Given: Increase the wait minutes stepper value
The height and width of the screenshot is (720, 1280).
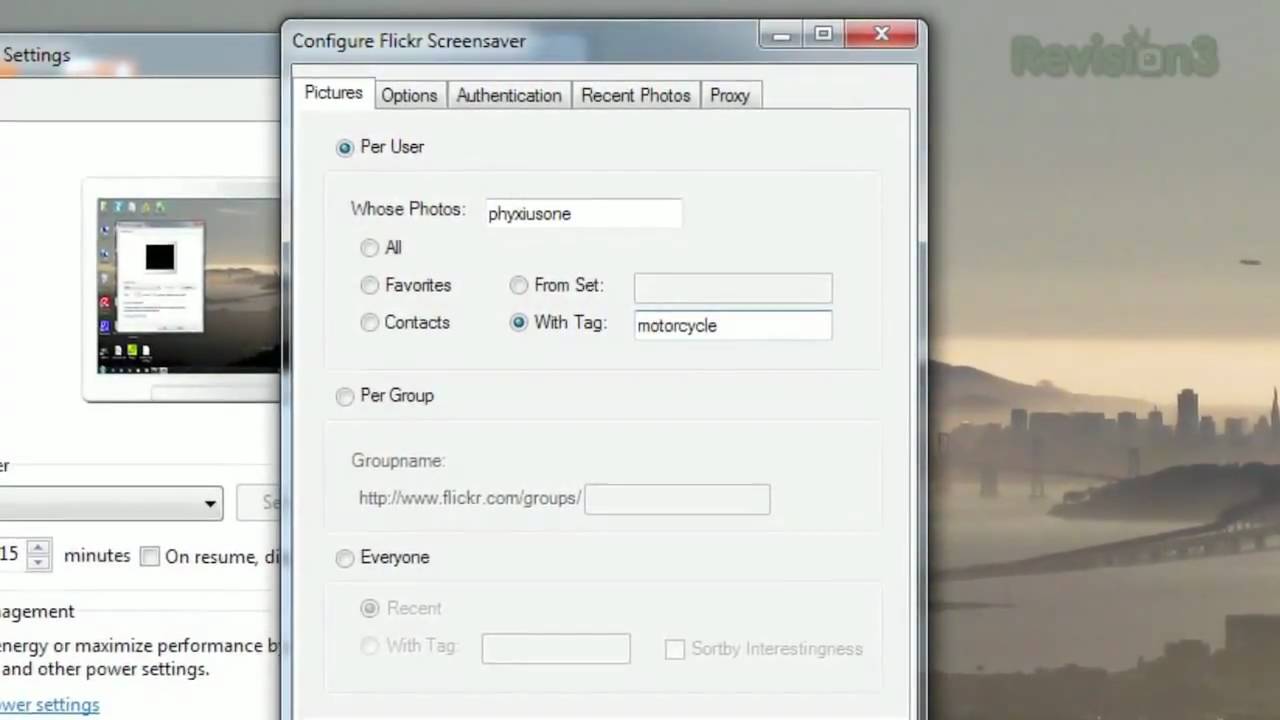Looking at the screenshot, I should pyautogui.click(x=38, y=547).
